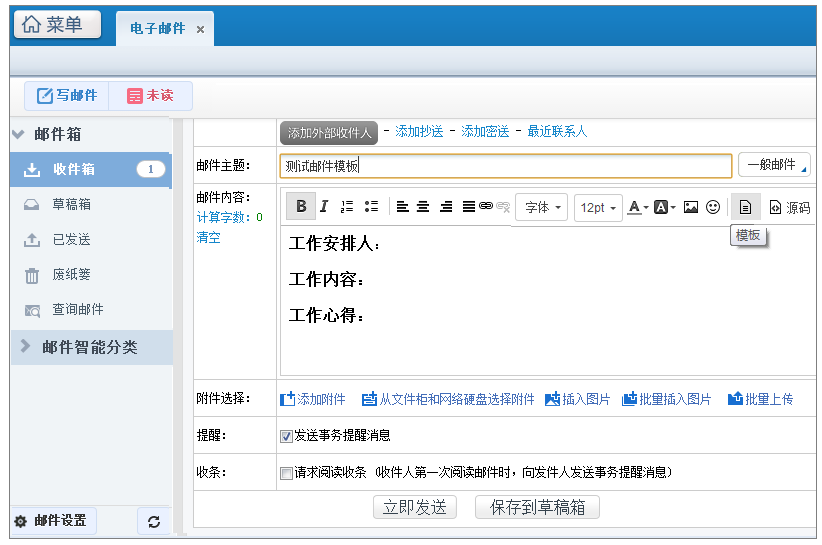Expand 邮件智能分类 section

[x=89, y=347]
